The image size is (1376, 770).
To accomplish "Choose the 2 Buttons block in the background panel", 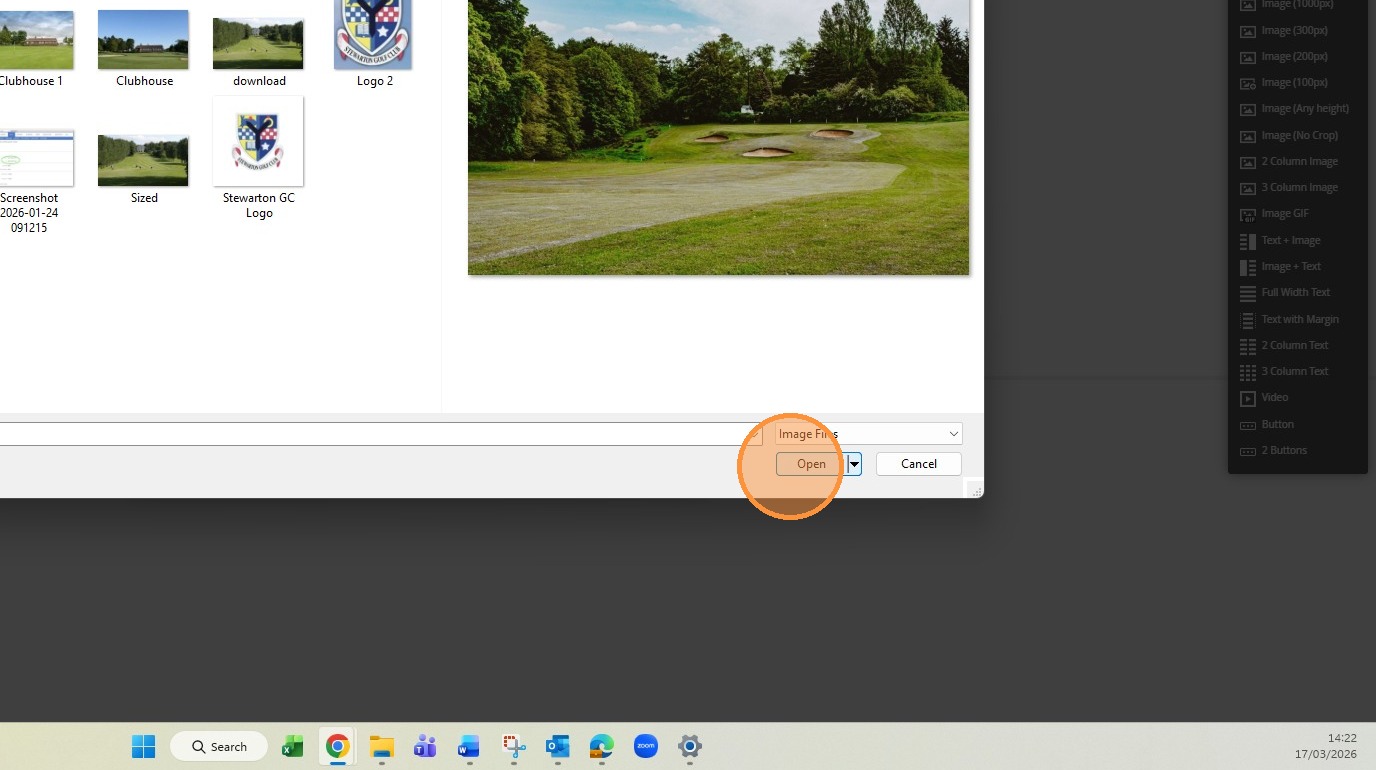I will [x=1274, y=450].
